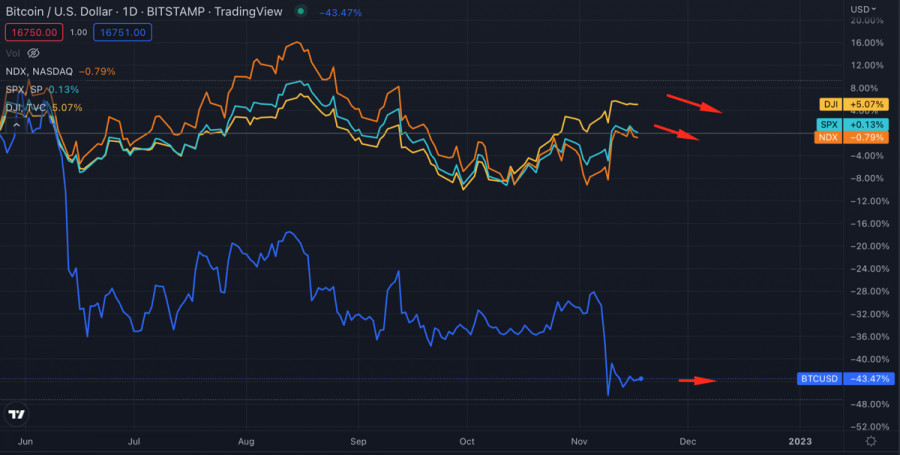Click the BTCUSD last price dot on the line

coord(641,379)
